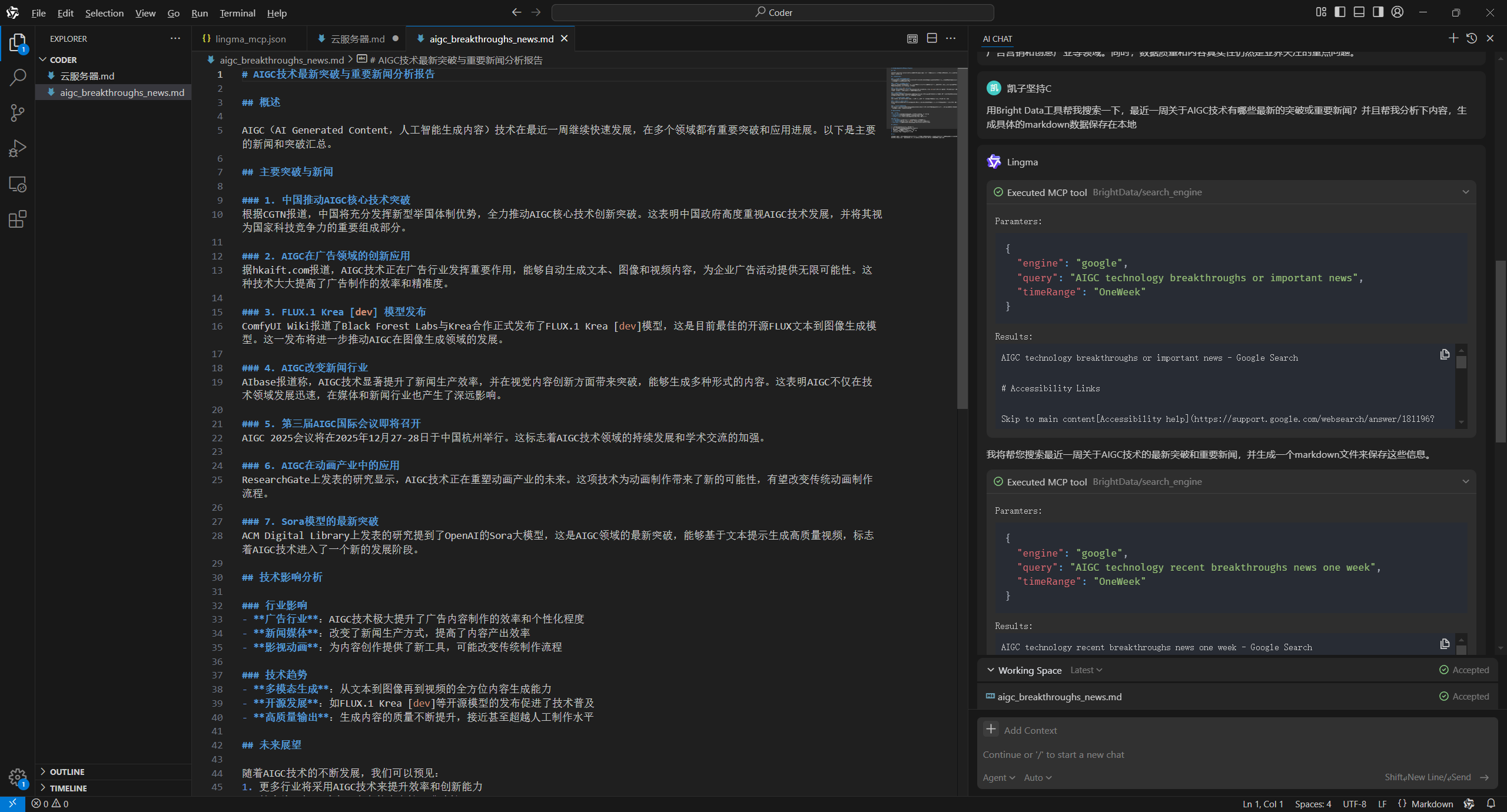Click the errors and warnings status item
The width and height of the screenshot is (1507, 812).
click(x=50, y=804)
